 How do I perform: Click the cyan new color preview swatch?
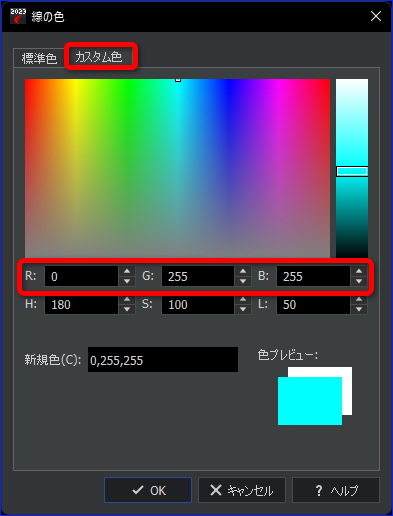pos(310,401)
